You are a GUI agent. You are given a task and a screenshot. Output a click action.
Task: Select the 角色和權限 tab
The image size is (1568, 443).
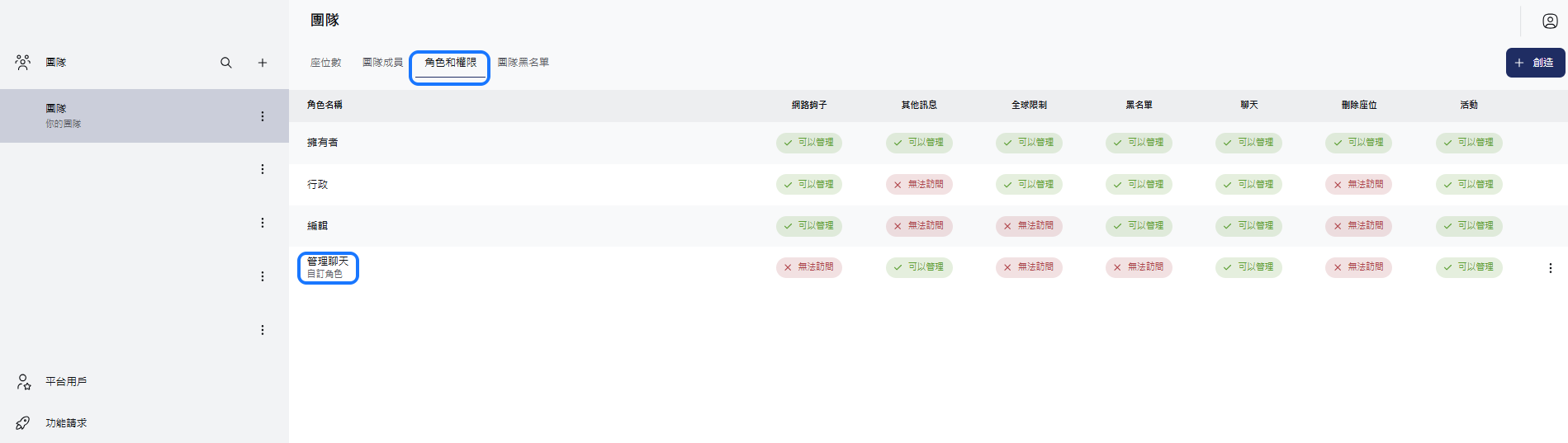click(x=450, y=63)
